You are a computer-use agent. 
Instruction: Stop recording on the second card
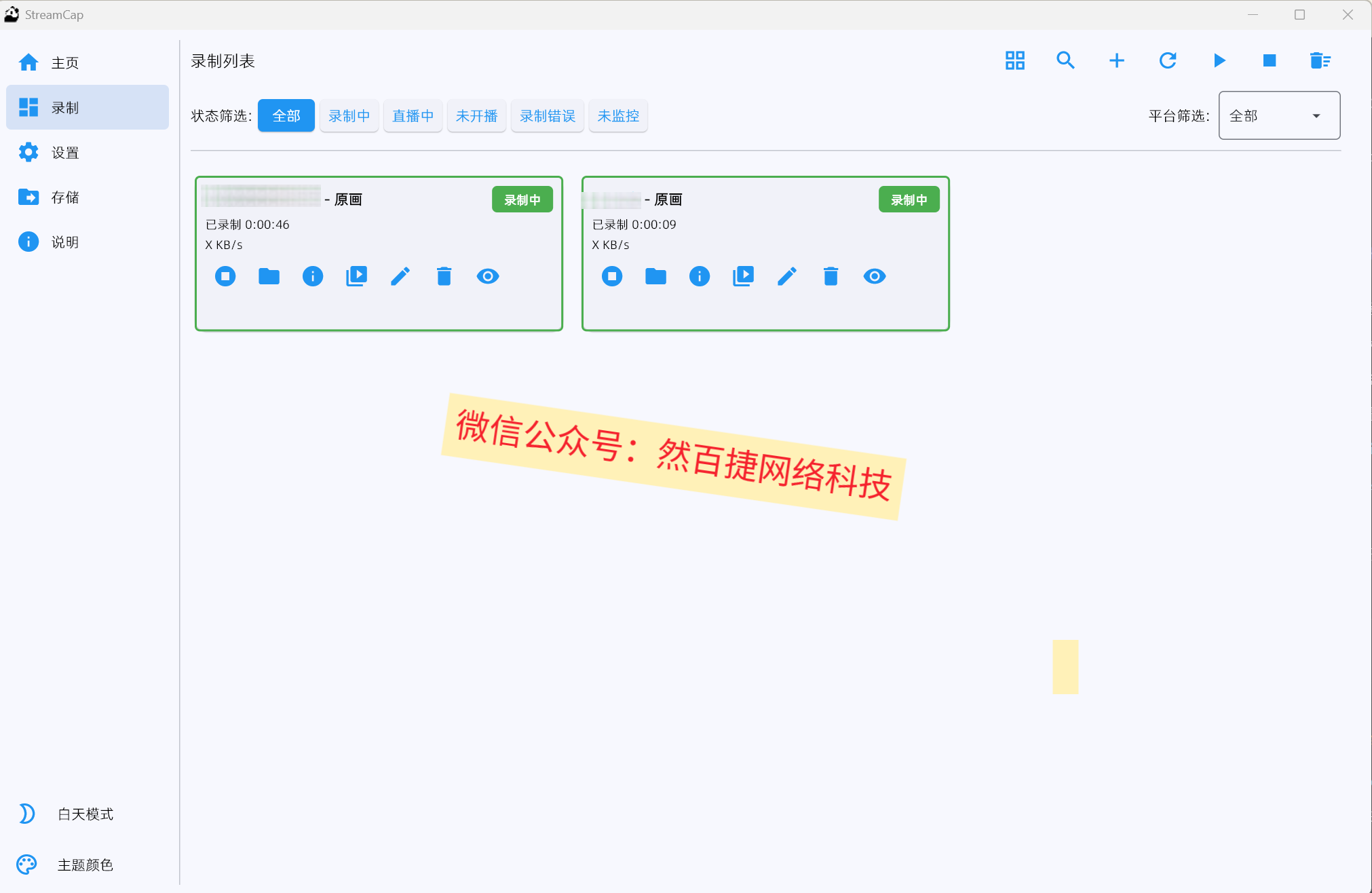pyautogui.click(x=611, y=276)
